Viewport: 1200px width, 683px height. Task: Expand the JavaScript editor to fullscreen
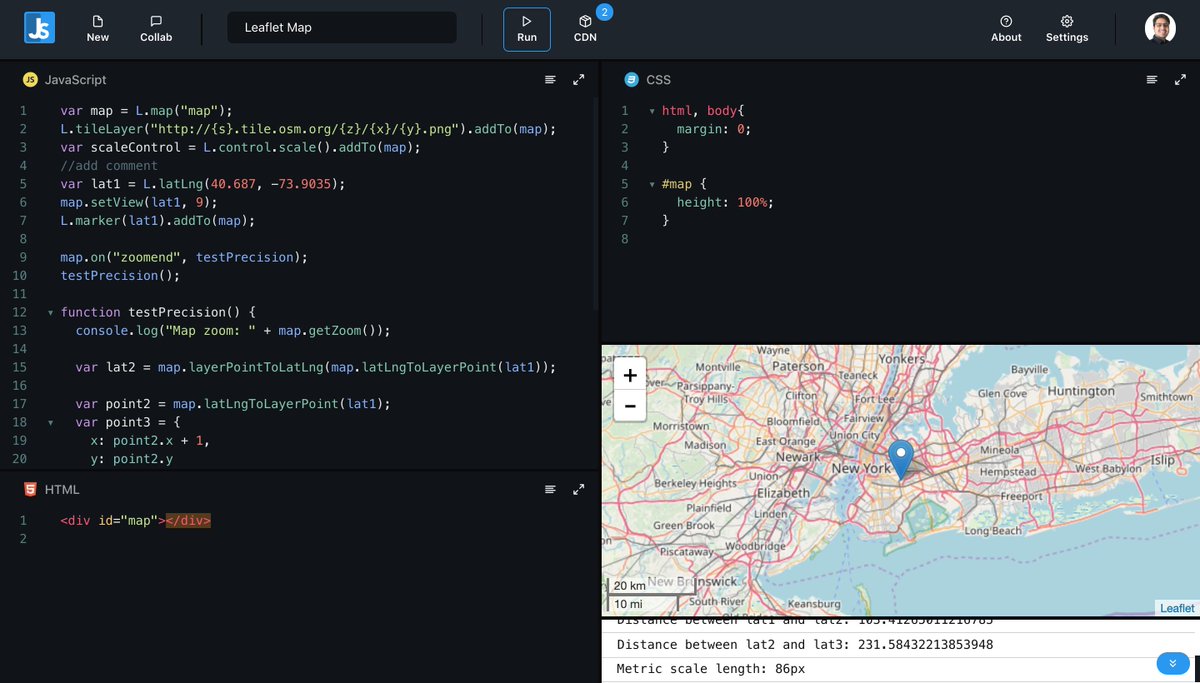pos(579,79)
